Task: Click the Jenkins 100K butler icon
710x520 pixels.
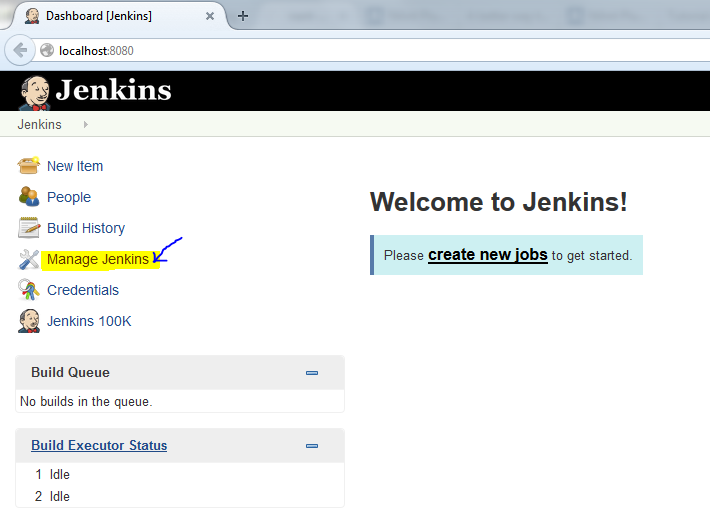Action: 29,321
